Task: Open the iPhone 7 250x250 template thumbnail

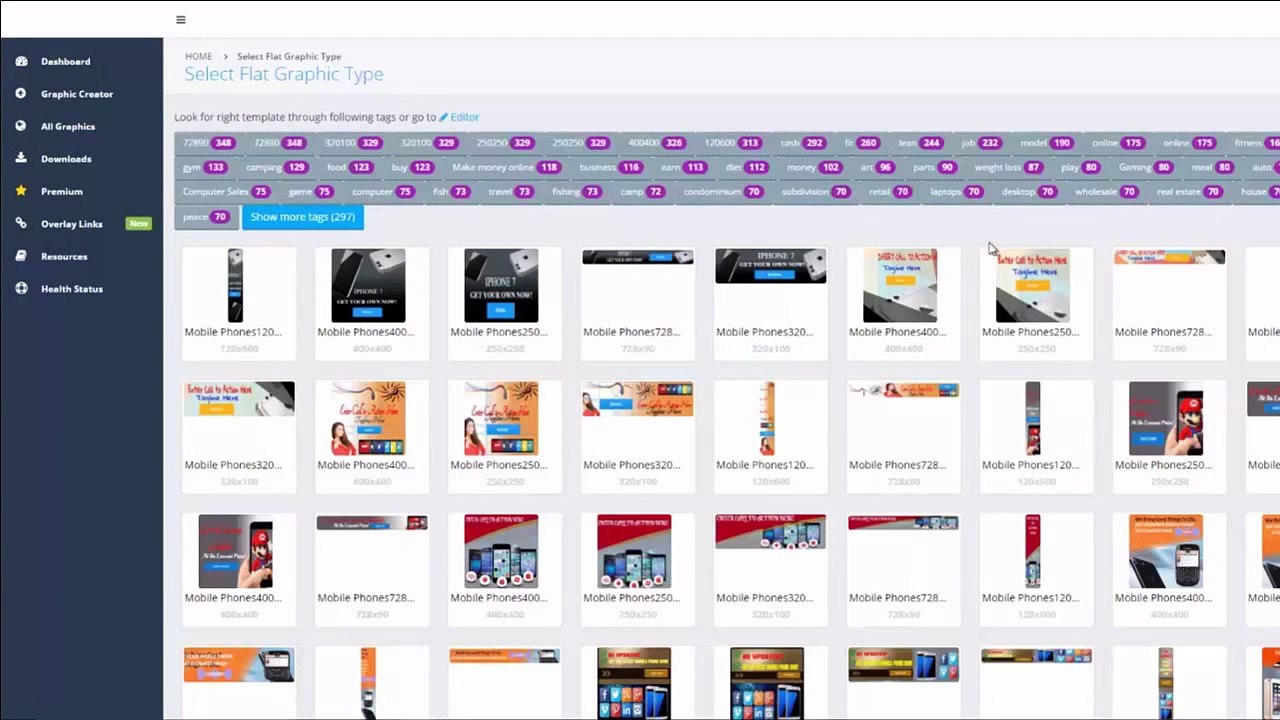Action: [x=501, y=286]
